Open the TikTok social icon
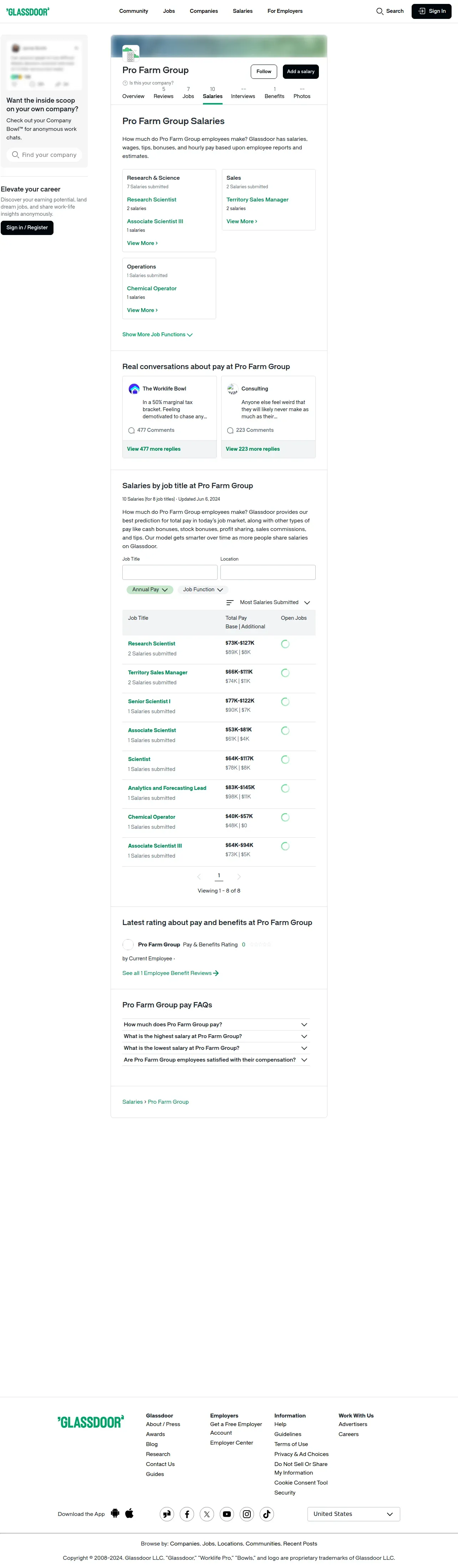Screen dimensions: 458x1568 click(x=267, y=1514)
